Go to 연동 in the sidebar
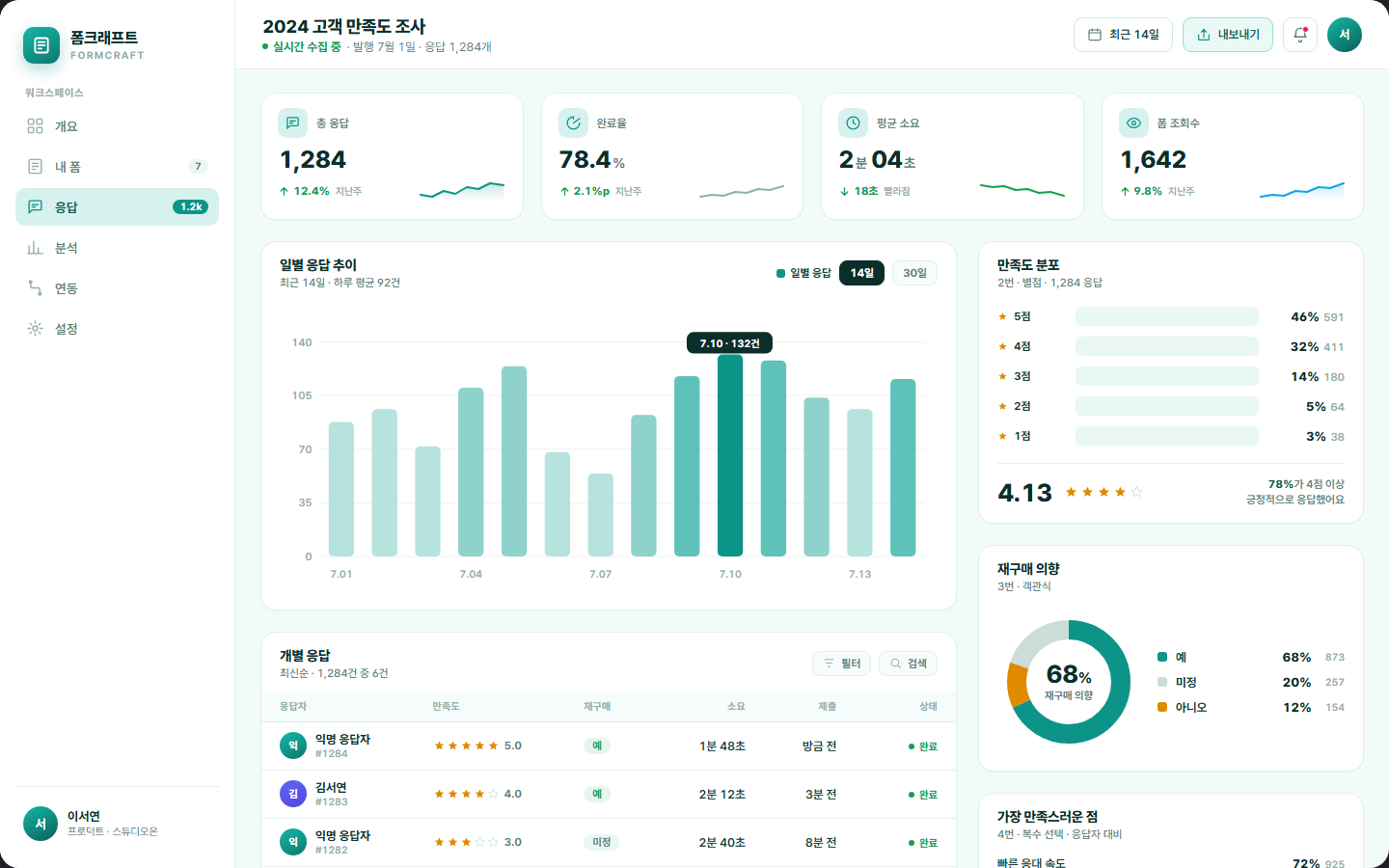The height and width of the screenshot is (868, 1389). tap(117, 288)
